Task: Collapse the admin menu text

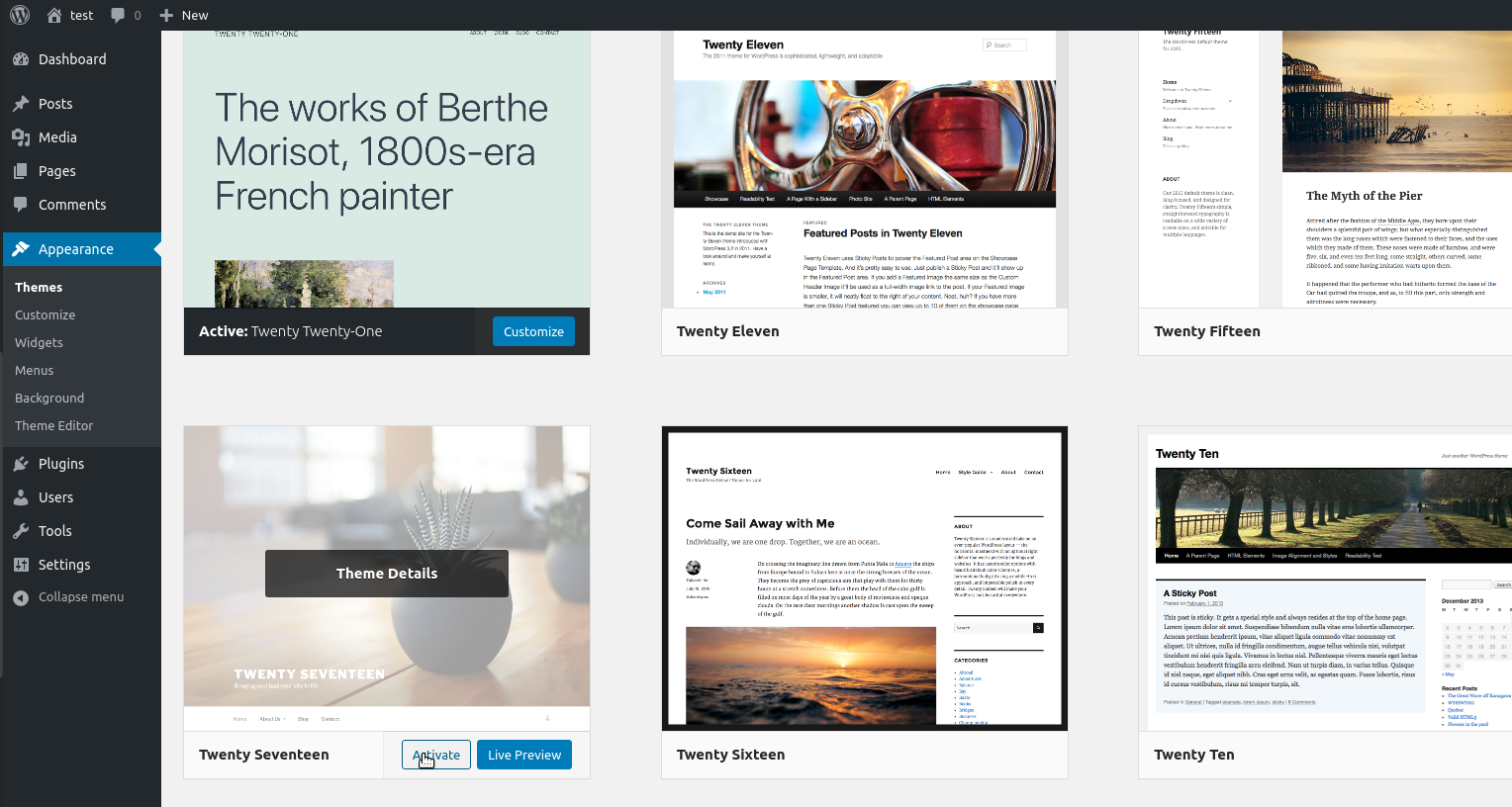Action: click(x=81, y=597)
